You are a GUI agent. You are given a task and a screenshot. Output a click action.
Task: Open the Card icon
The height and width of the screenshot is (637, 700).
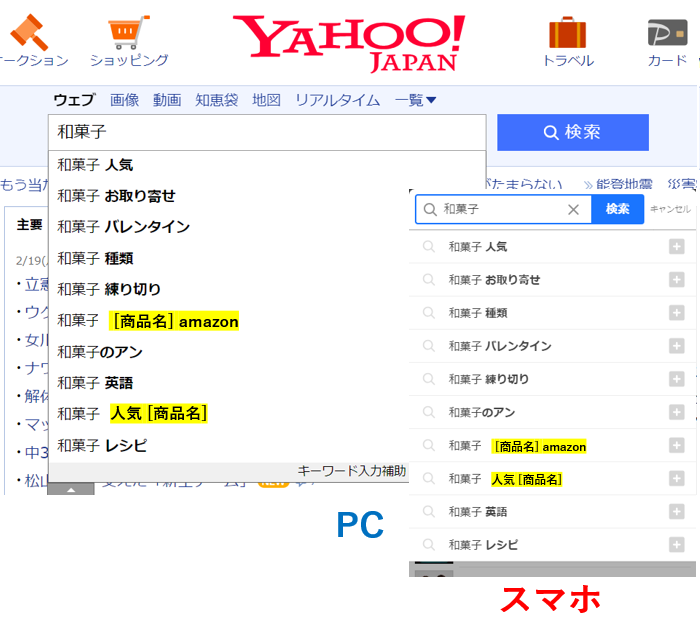point(667,32)
